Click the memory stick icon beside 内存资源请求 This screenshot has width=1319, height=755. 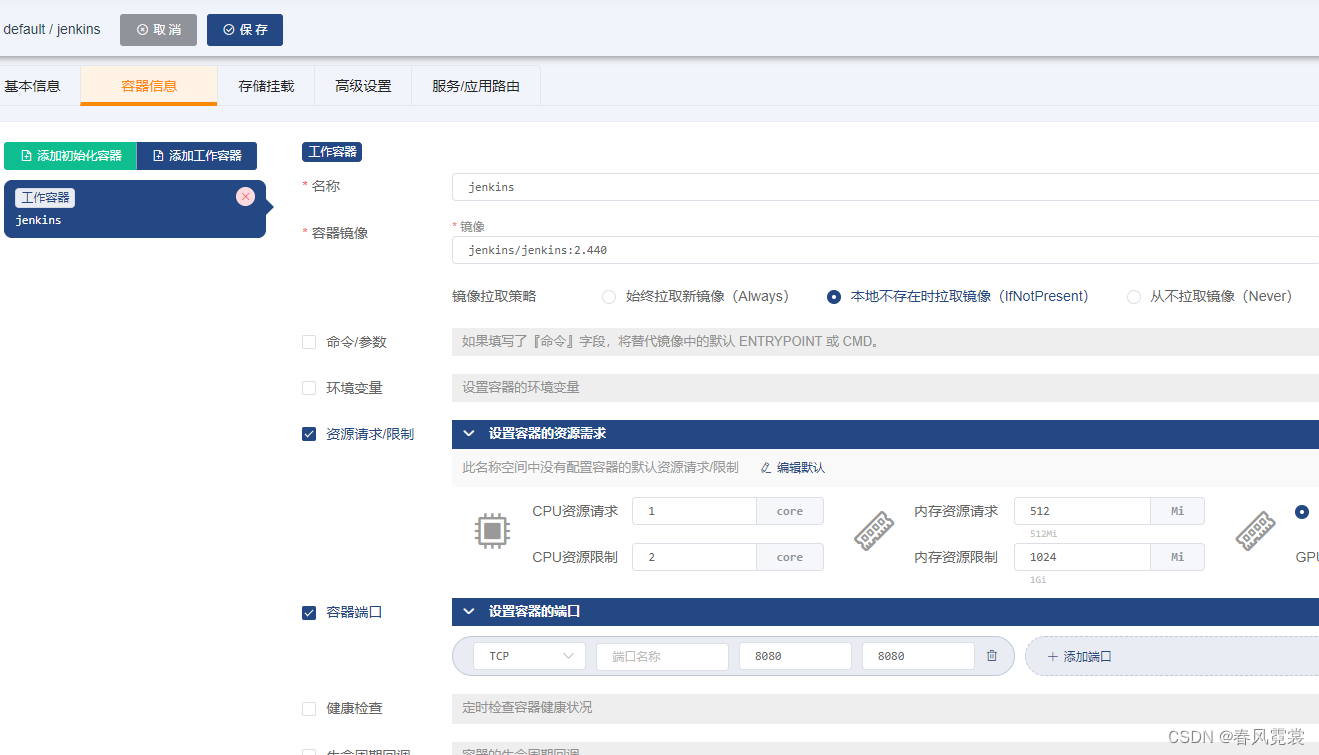point(874,533)
